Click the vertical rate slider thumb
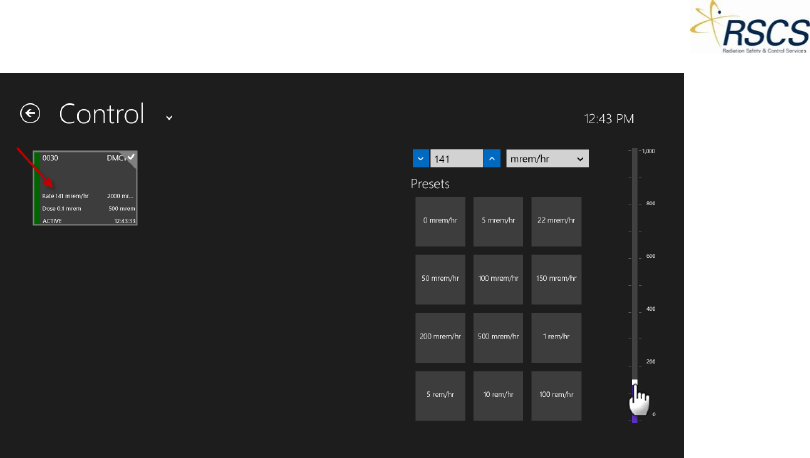 tap(635, 383)
